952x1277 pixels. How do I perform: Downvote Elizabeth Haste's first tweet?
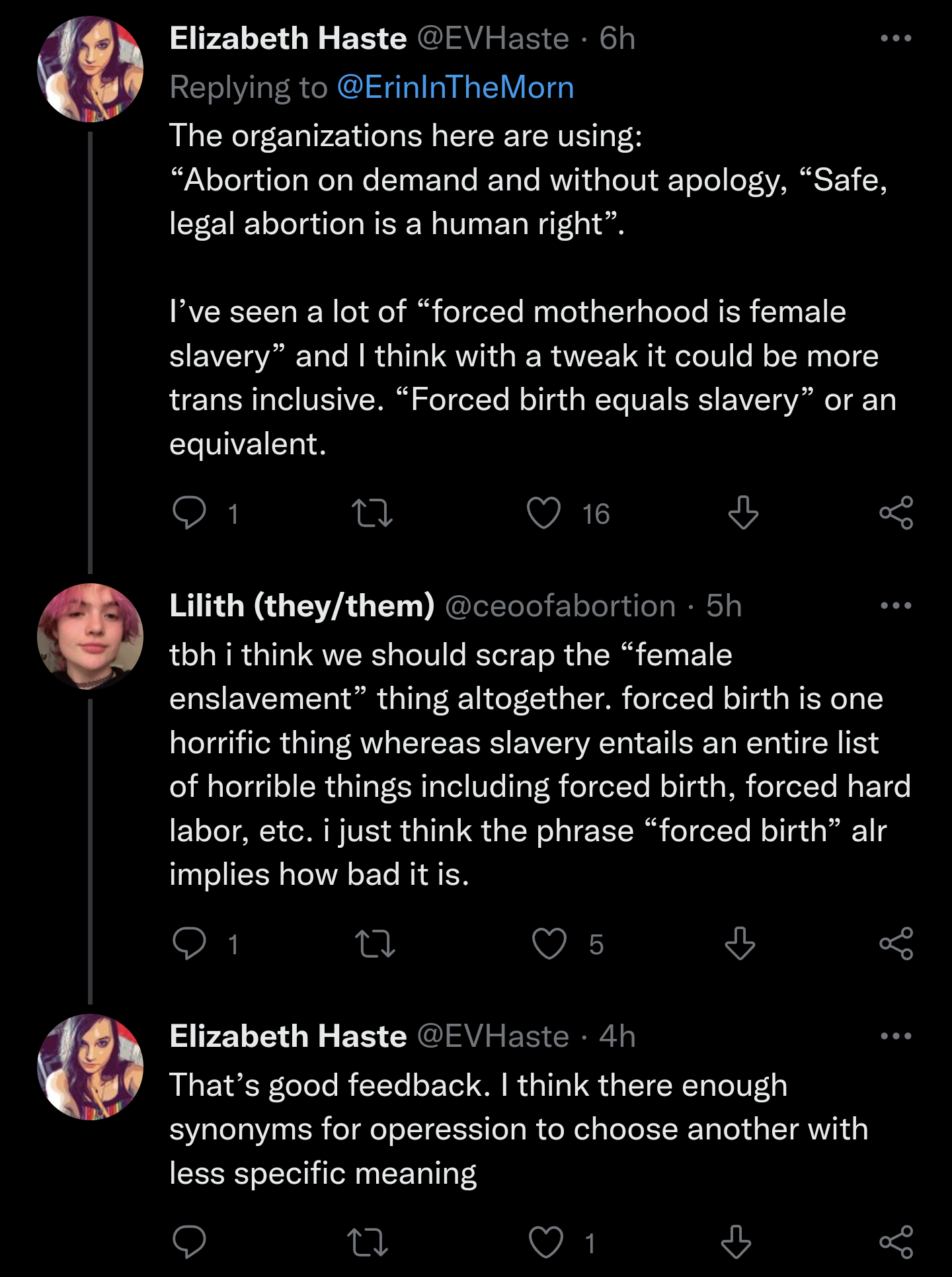[743, 513]
